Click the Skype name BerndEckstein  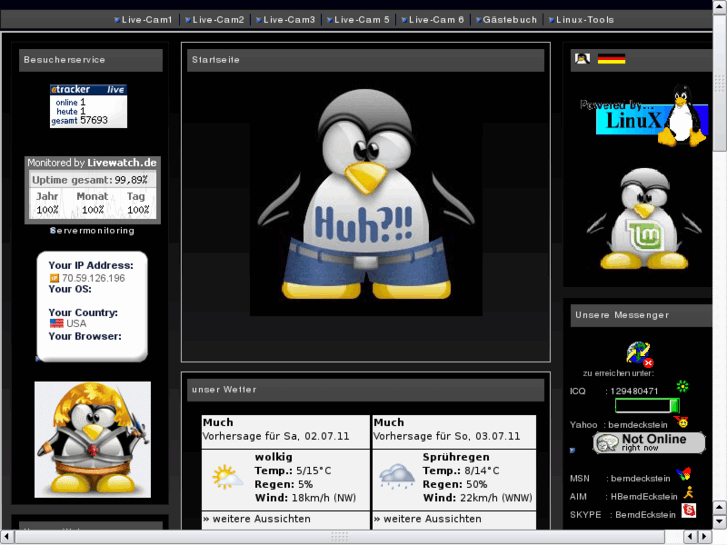pos(645,514)
